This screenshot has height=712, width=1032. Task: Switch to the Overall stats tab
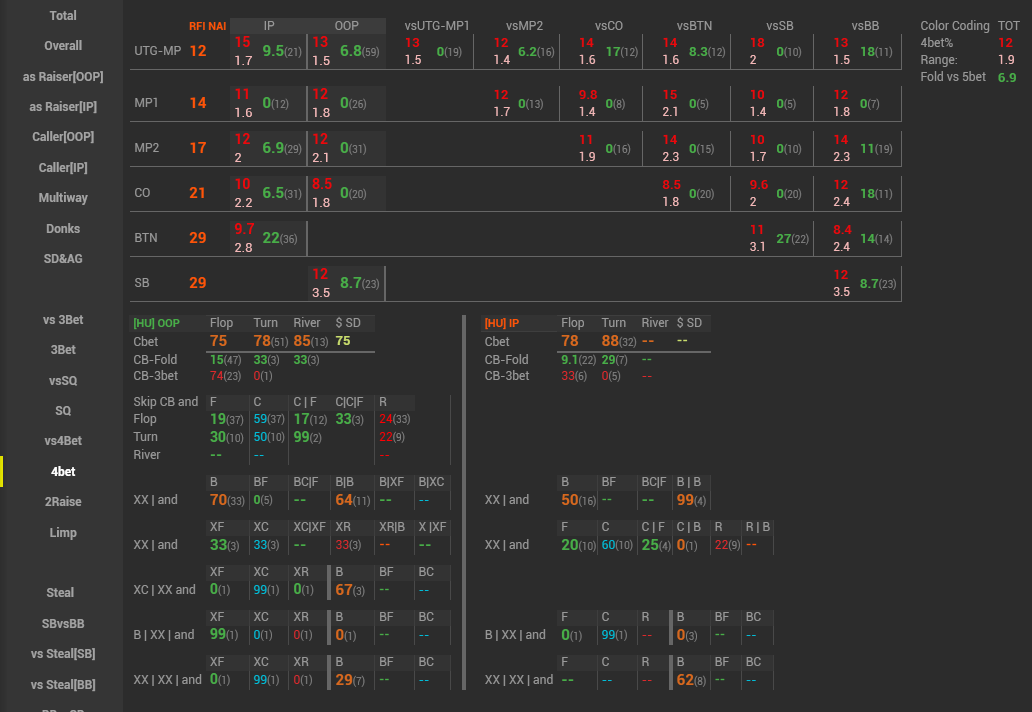click(x=62, y=46)
